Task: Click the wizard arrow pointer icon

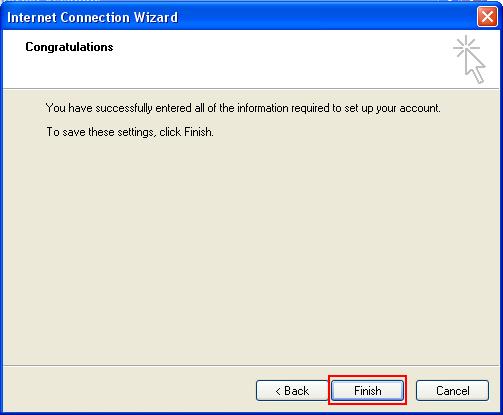Action: (475, 67)
